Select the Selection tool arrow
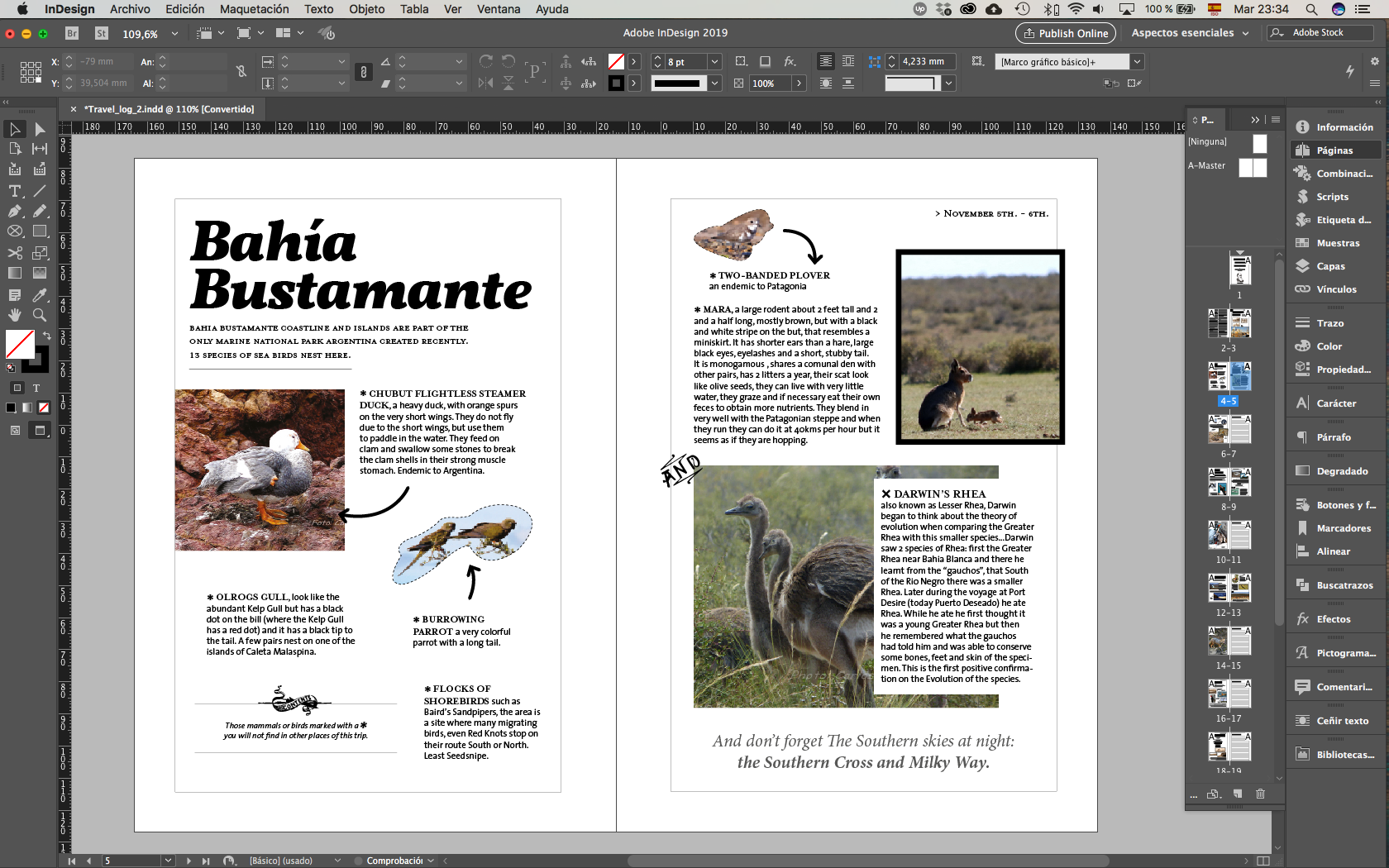Image resolution: width=1389 pixels, height=868 pixels. click(x=15, y=129)
